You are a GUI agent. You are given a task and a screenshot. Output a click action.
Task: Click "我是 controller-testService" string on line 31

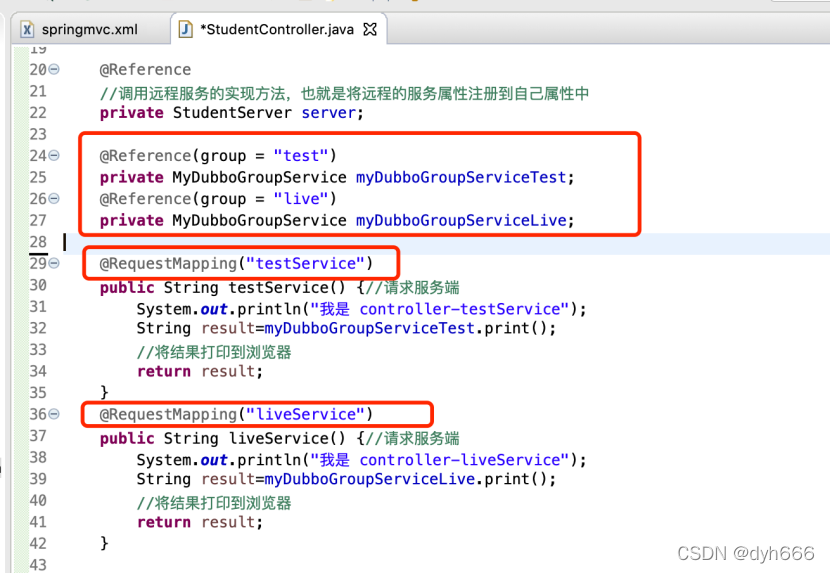click(439, 309)
